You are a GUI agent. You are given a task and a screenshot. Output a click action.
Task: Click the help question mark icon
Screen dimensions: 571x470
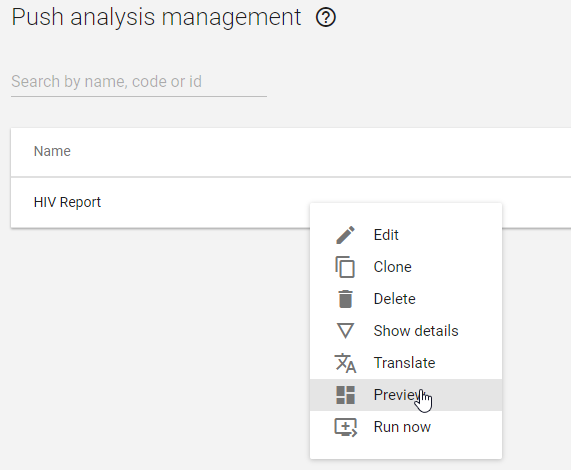coord(326,17)
